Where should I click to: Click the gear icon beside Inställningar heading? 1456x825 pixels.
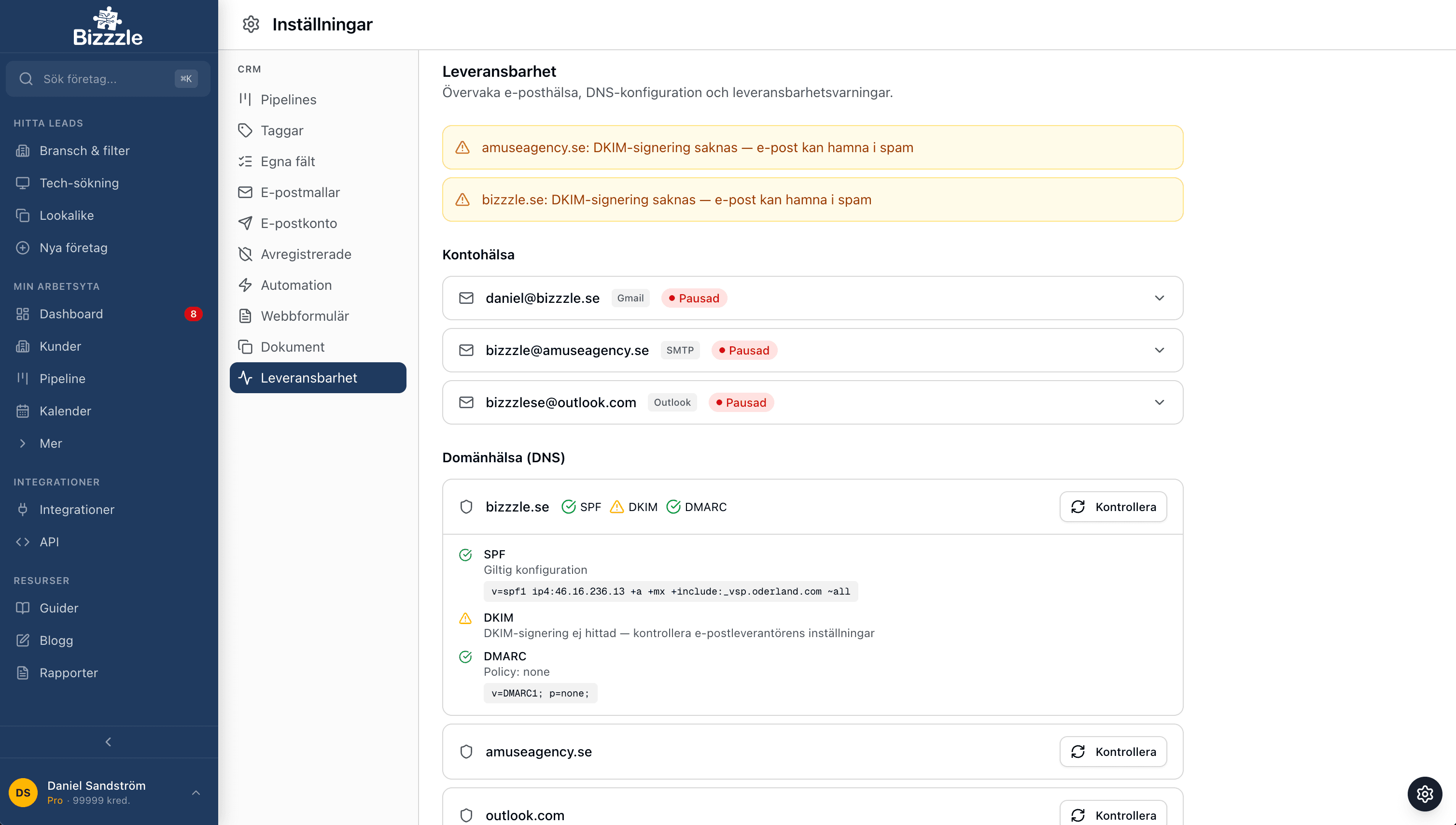click(x=251, y=24)
